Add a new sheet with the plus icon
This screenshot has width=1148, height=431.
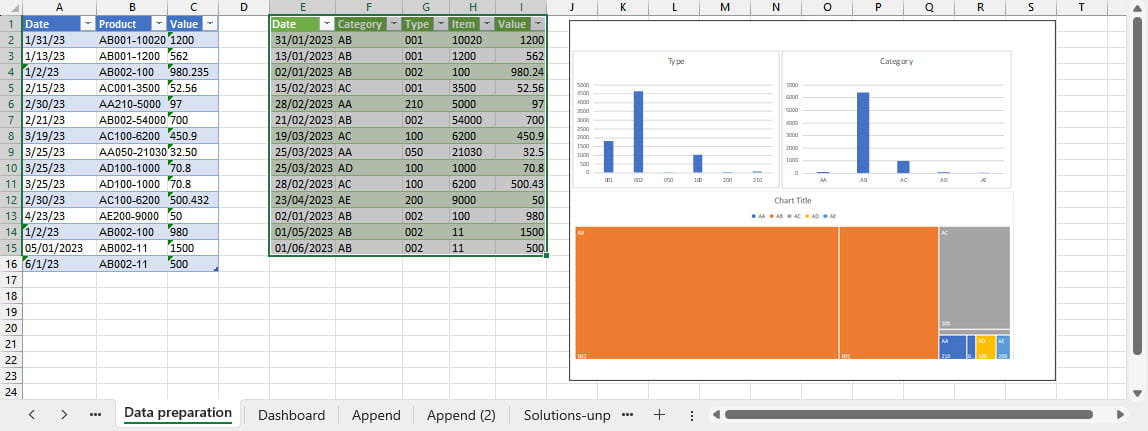659,414
